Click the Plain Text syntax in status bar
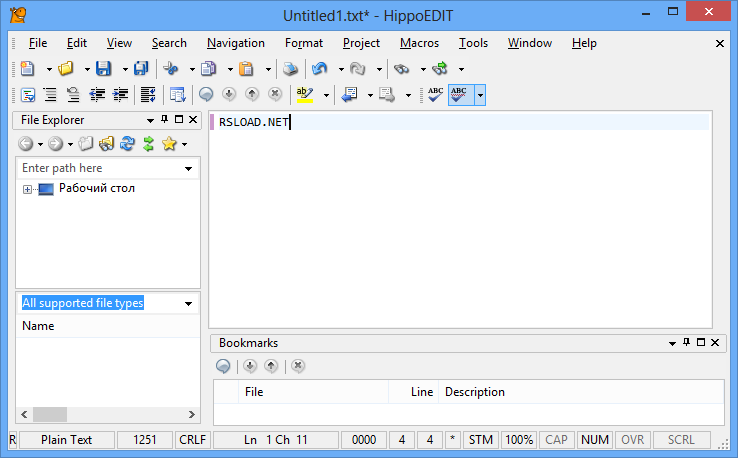This screenshot has width=738, height=458. (66, 440)
